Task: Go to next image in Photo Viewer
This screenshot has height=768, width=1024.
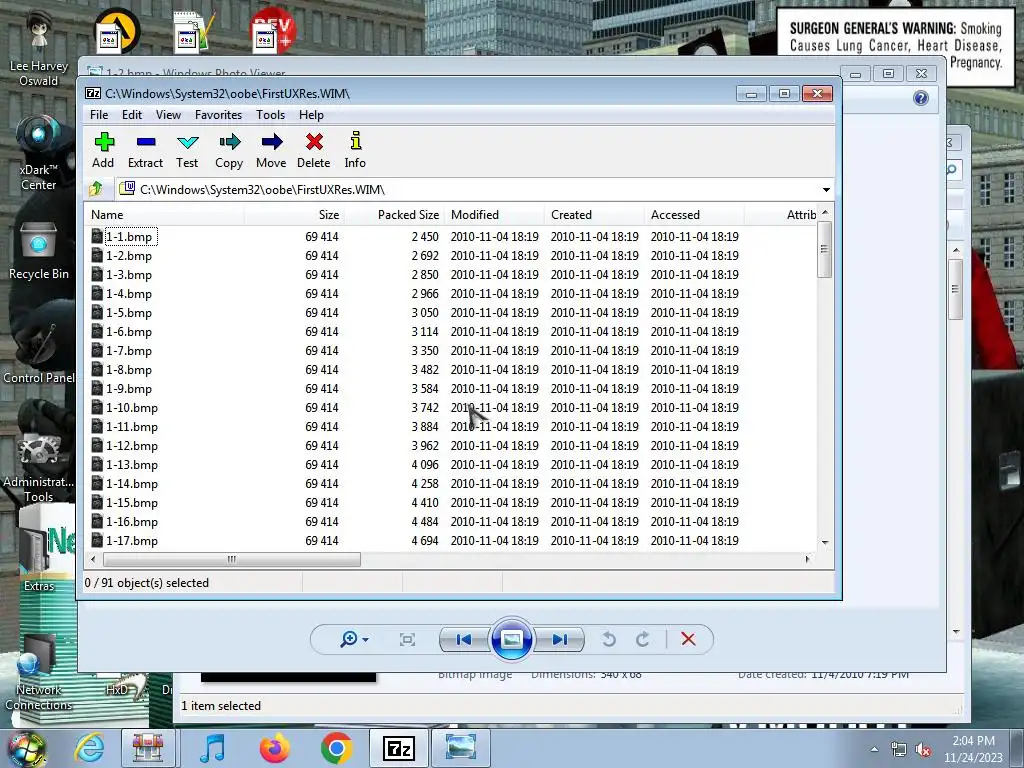Action: (x=560, y=639)
